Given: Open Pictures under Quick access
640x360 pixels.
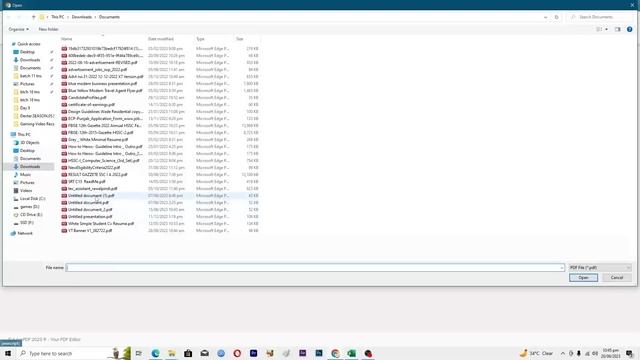Looking at the screenshot, I should 27,84.
